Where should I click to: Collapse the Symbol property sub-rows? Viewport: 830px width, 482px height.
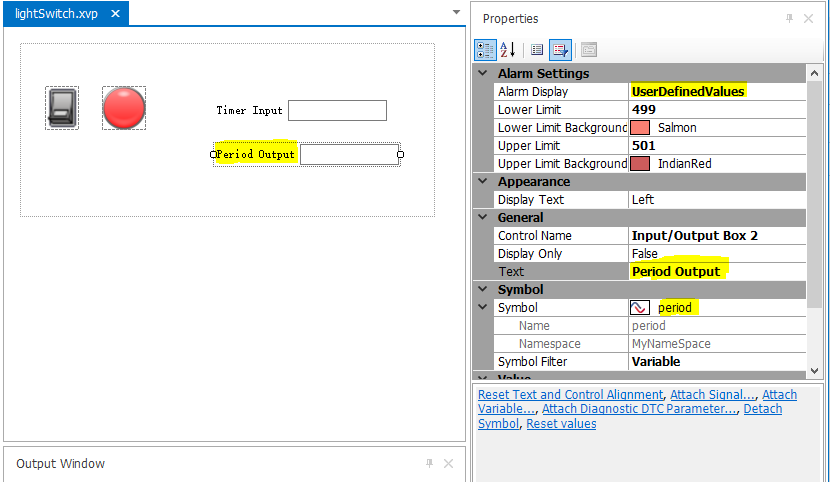click(483, 307)
